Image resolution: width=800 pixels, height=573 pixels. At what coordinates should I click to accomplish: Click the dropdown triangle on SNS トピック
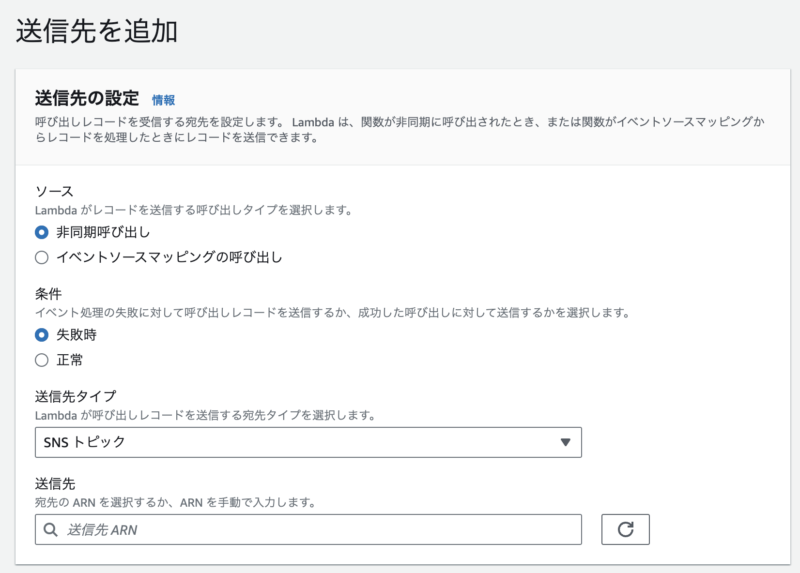[x=565, y=441]
